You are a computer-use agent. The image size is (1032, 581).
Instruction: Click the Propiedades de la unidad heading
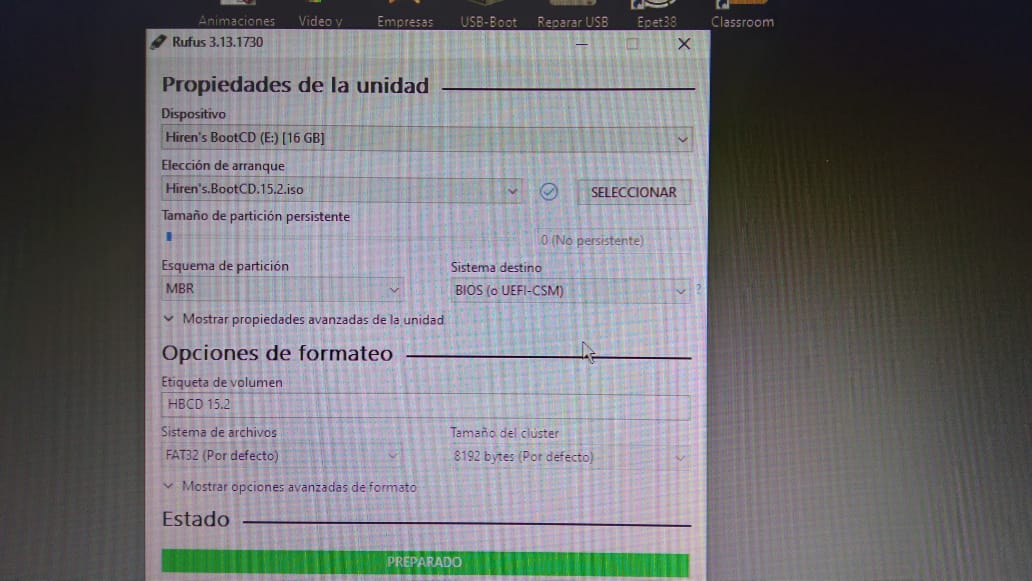coord(295,86)
